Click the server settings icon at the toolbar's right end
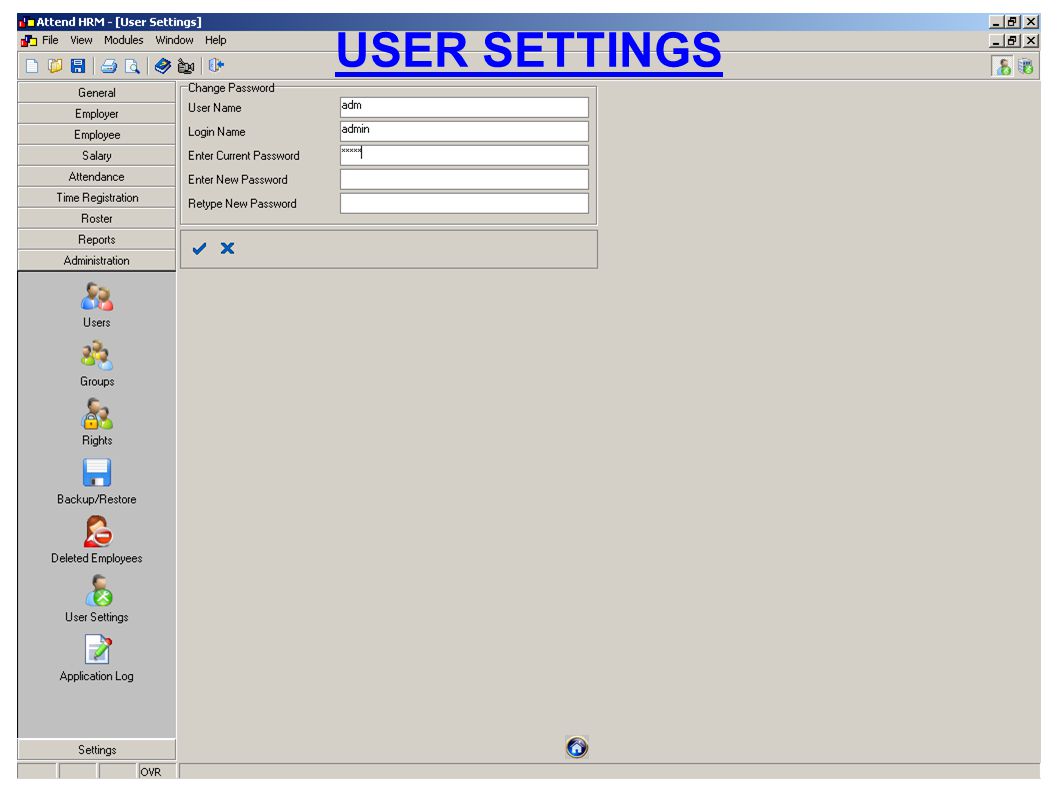 click(1026, 67)
